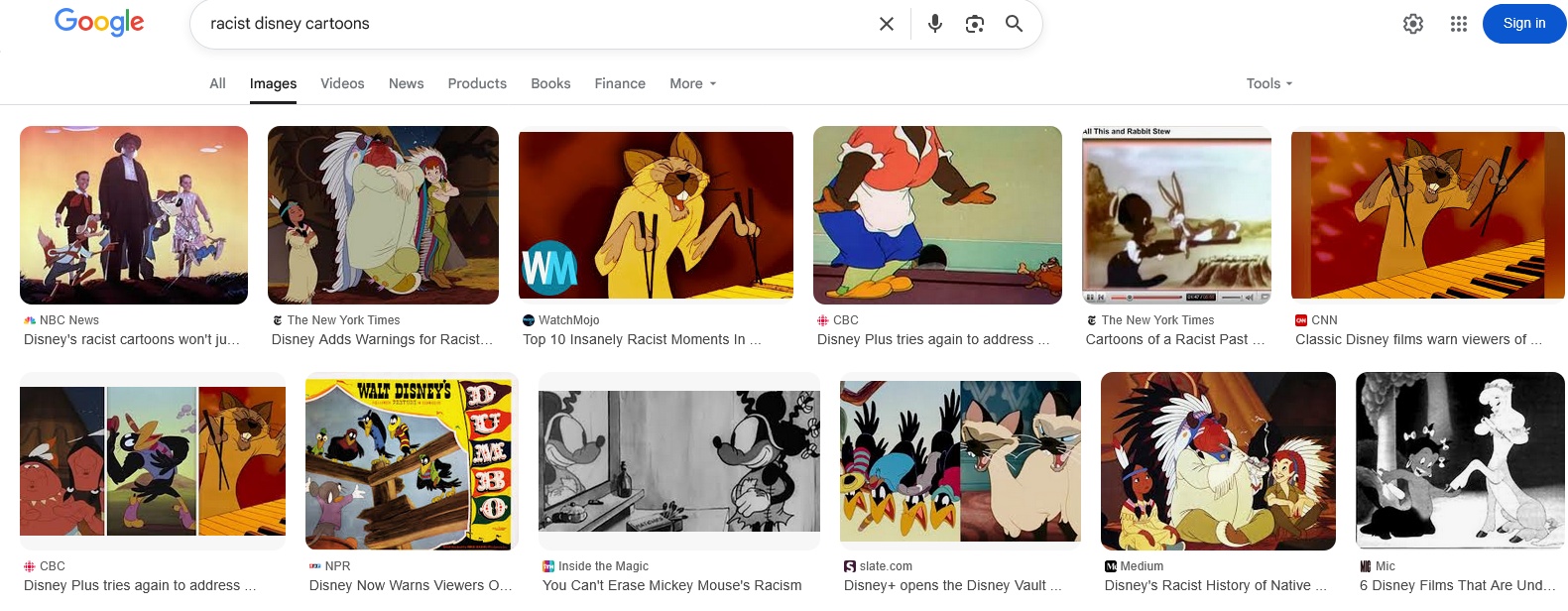The height and width of the screenshot is (611, 1568).
Task: Switch to the Videos tab
Action: pyautogui.click(x=342, y=83)
